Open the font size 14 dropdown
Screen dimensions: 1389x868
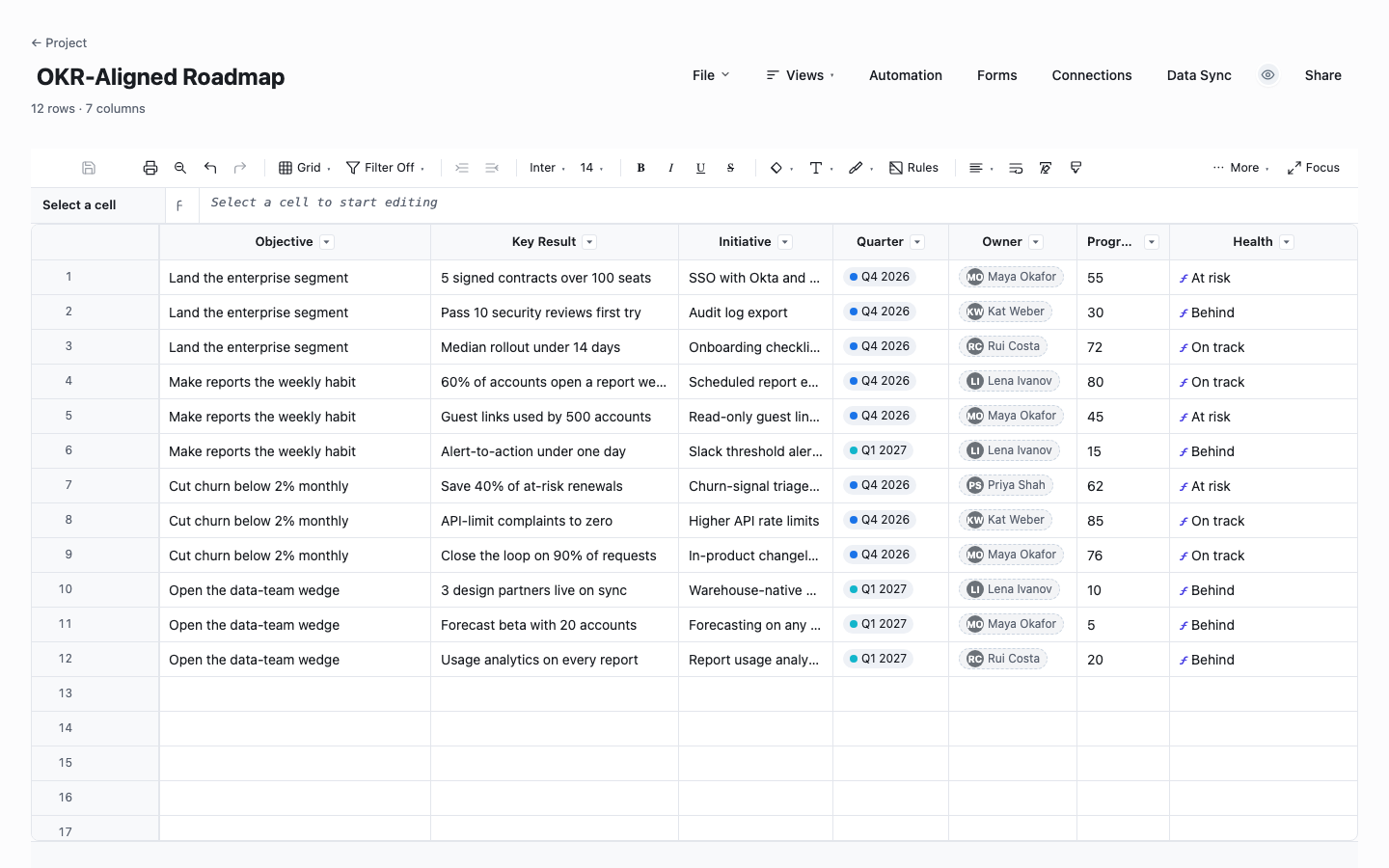(x=591, y=168)
